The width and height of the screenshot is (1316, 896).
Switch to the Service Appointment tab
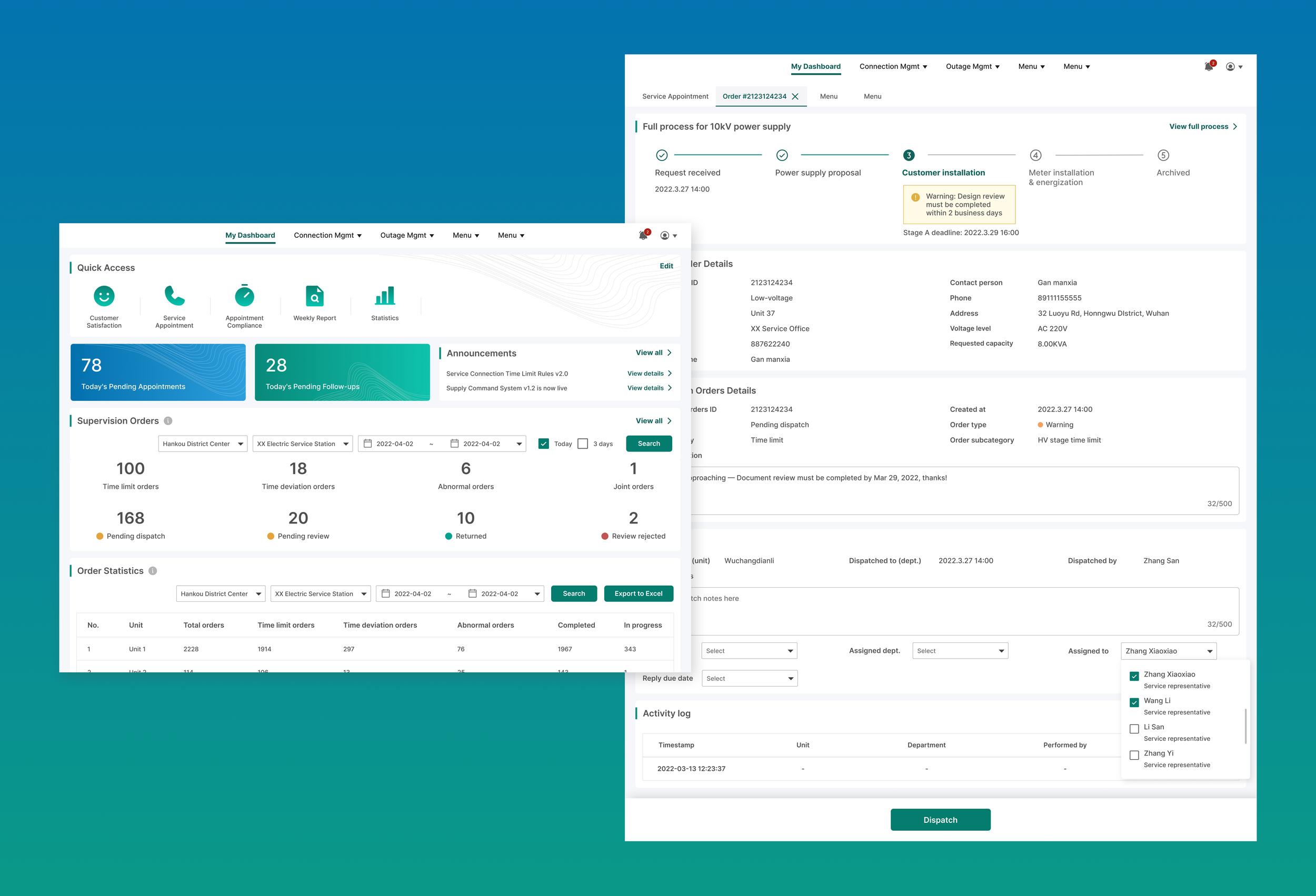[675, 97]
